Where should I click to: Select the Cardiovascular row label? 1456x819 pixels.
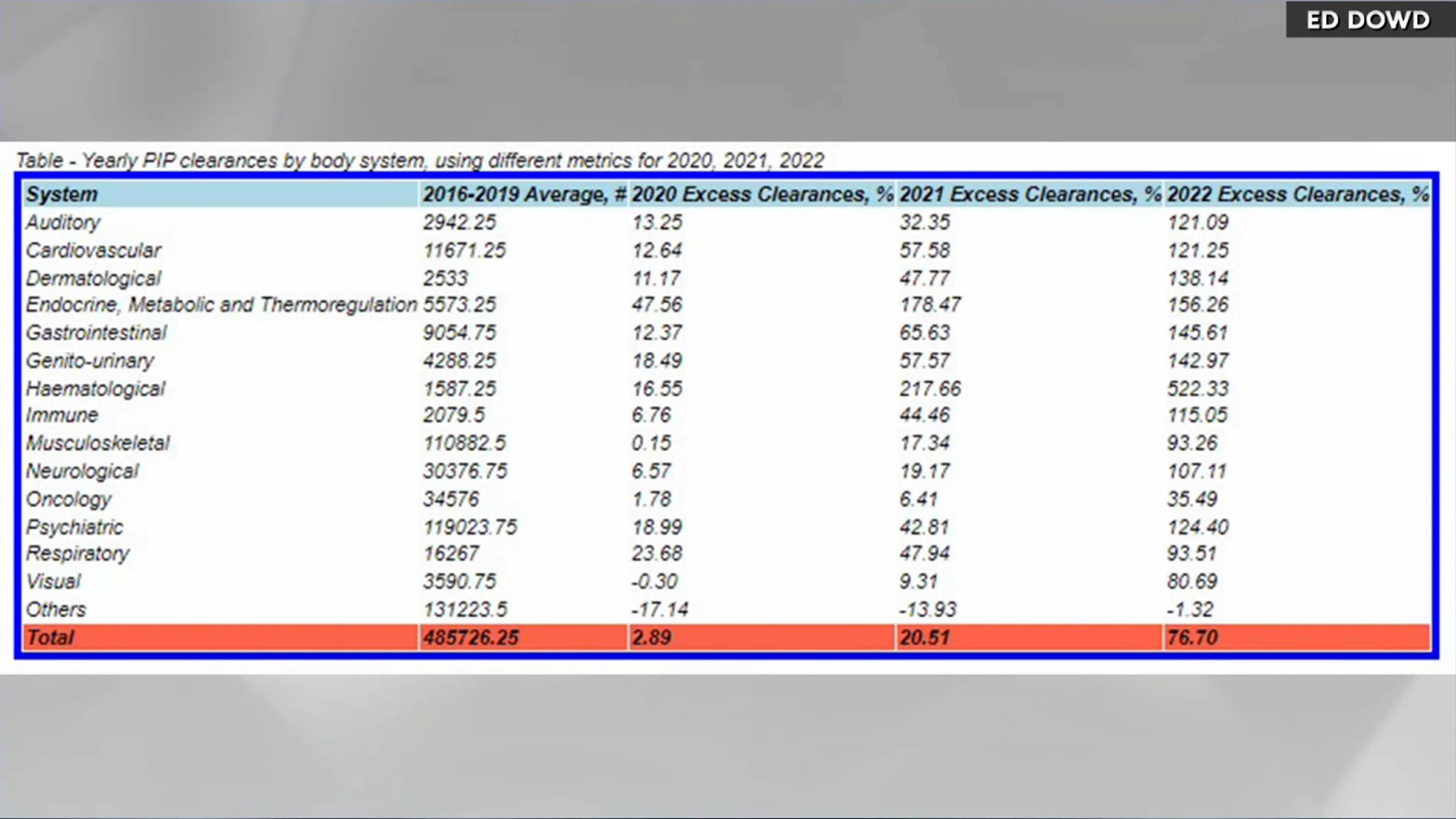click(94, 251)
